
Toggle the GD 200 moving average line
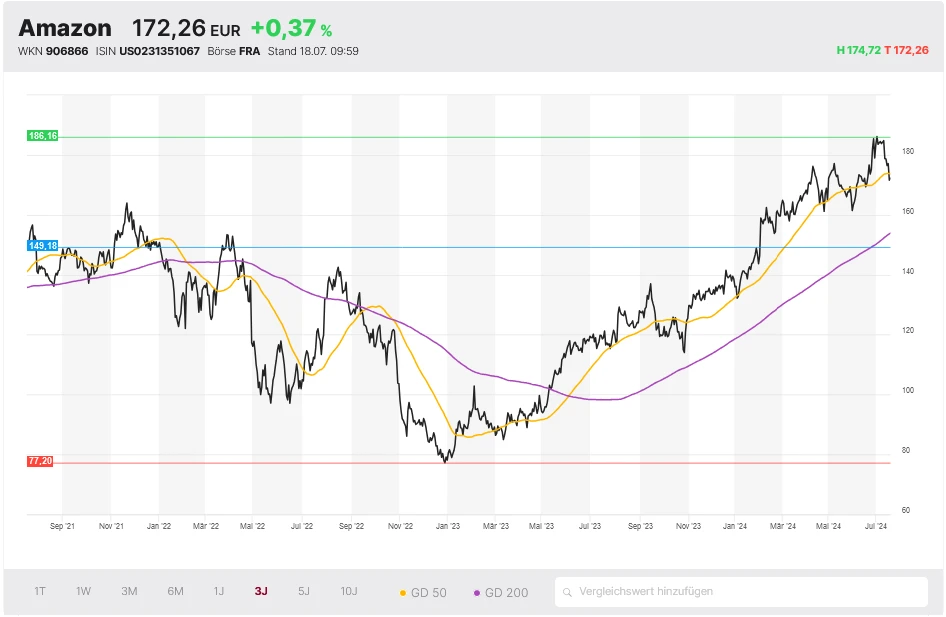point(500,593)
